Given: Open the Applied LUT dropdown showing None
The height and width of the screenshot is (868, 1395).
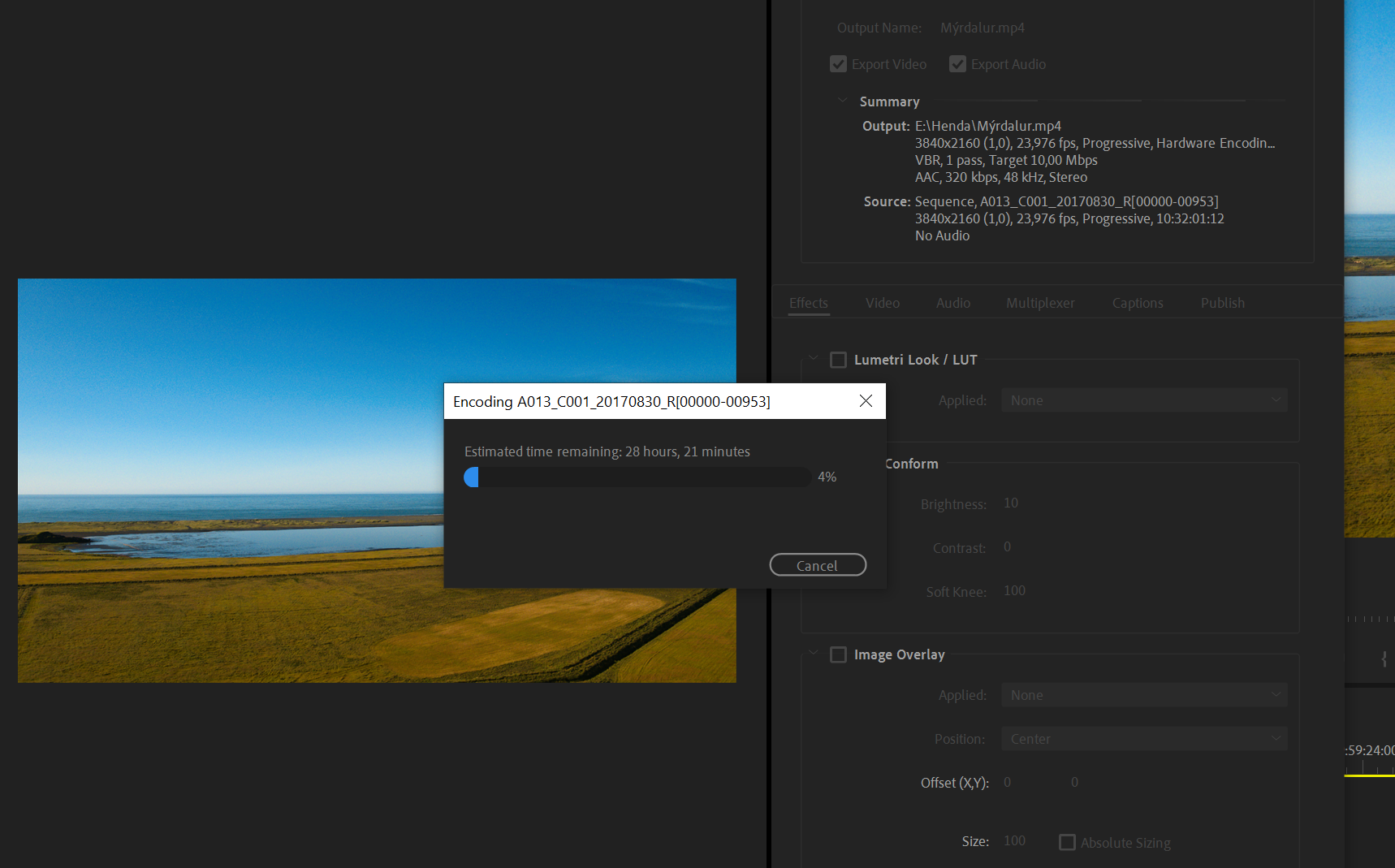Looking at the screenshot, I should pos(1143,399).
